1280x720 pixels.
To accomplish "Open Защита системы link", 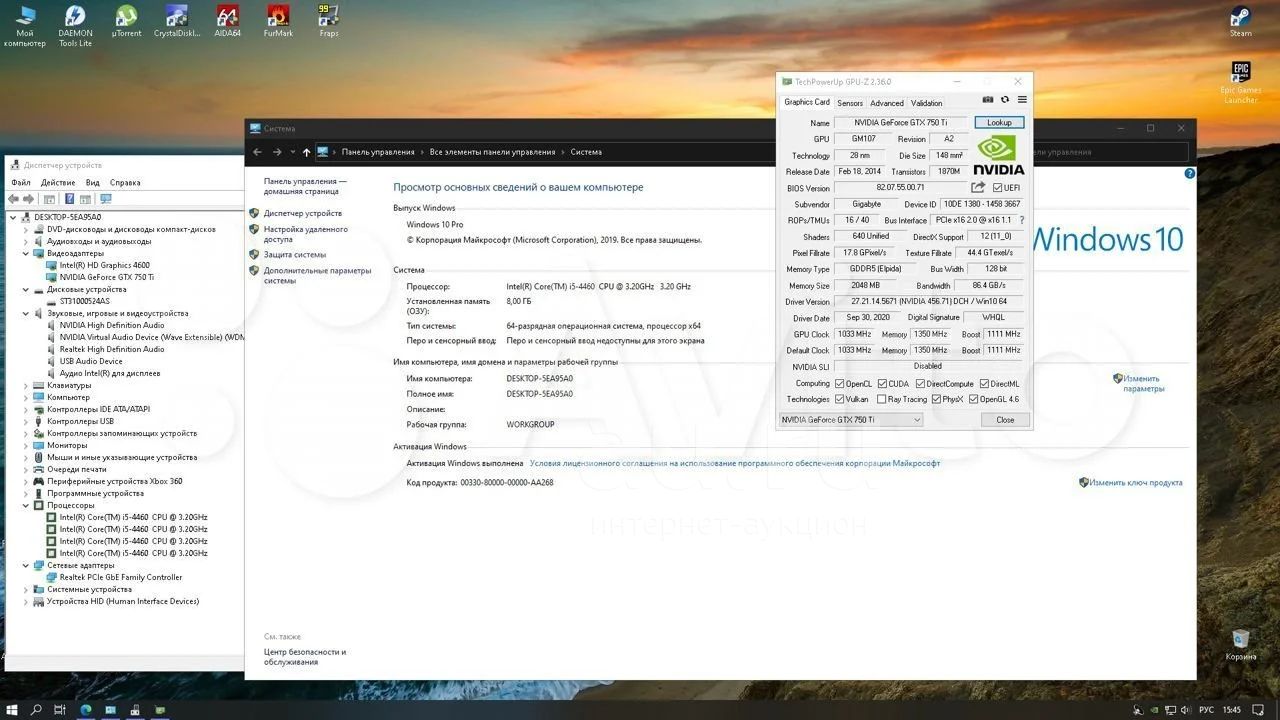I will coord(295,254).
